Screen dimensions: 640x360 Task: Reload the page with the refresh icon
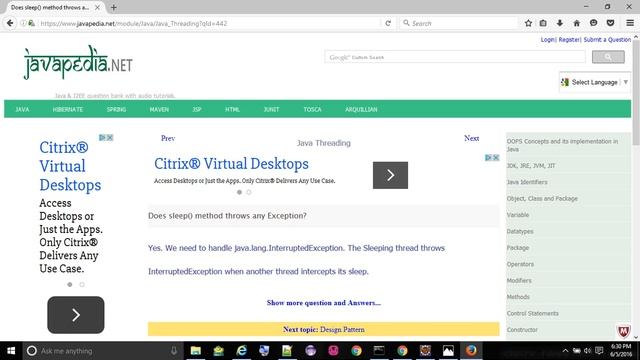pyautogui.click(x=388, y=23)
